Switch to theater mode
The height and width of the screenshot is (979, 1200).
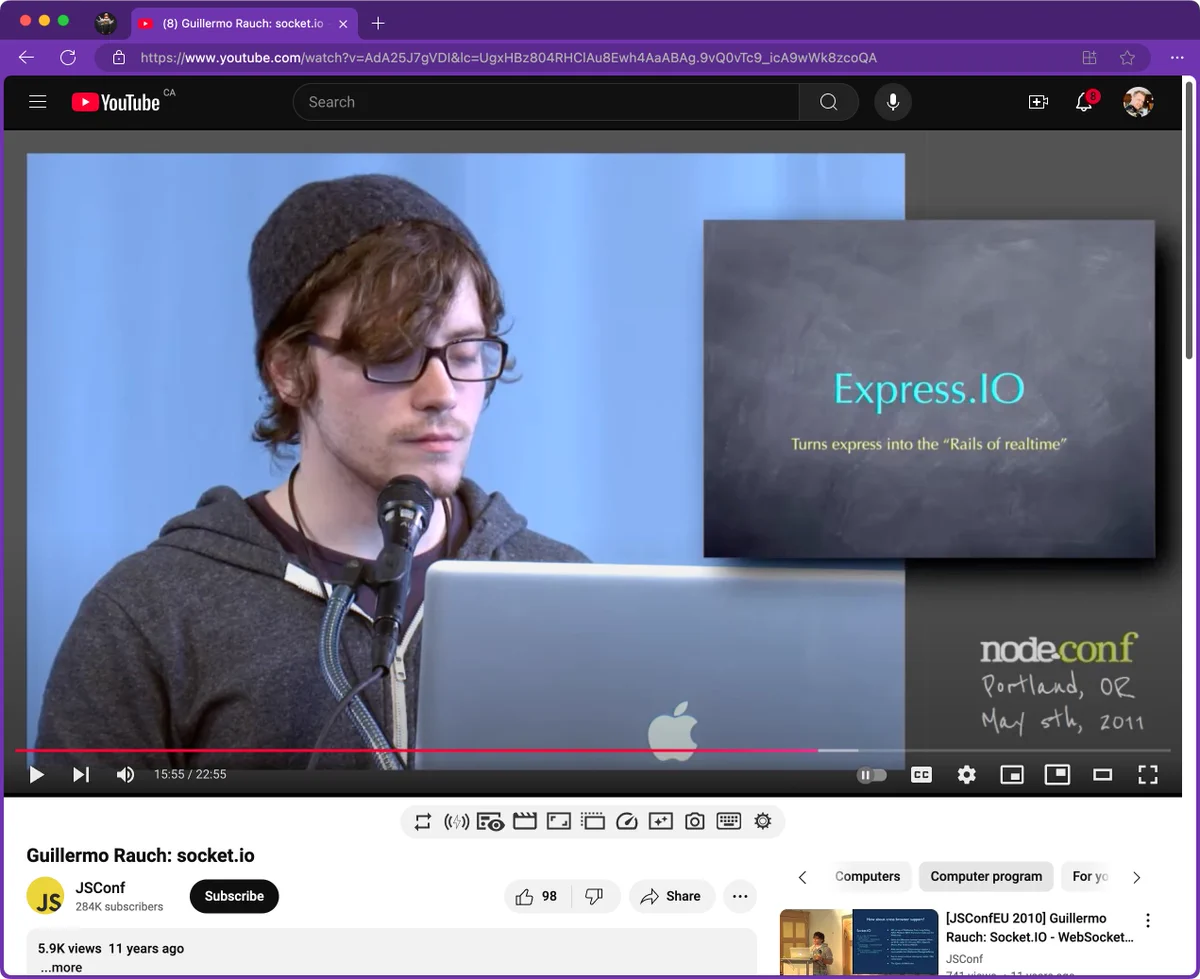pyautogui.click(x=1102, y=774)
